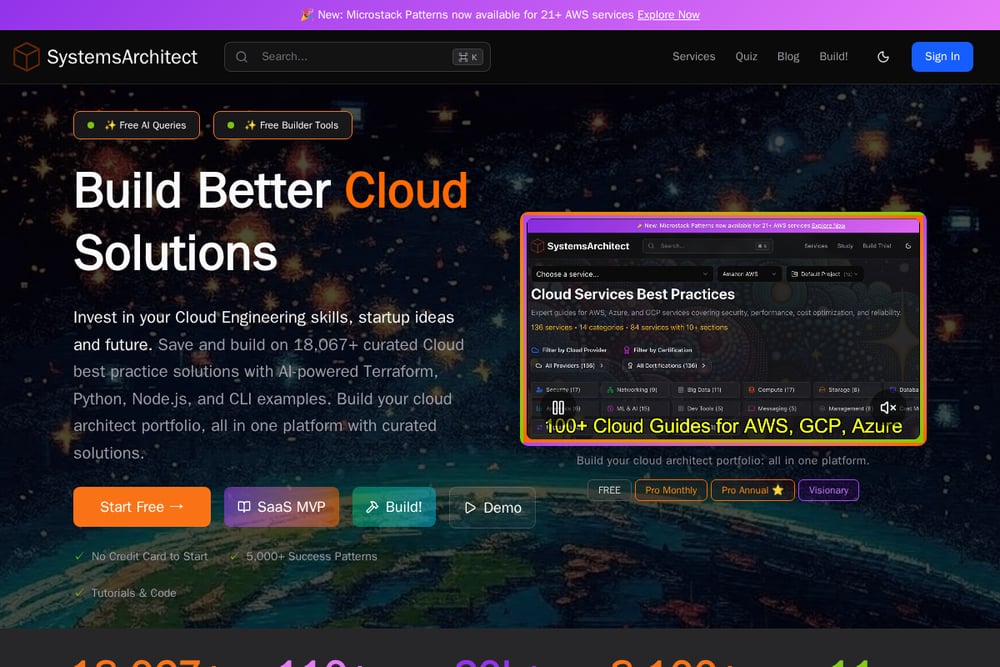Select the Pro Monthly plan tab
The width and height of the screenshot is (1000, 667).
click(671, 490)
